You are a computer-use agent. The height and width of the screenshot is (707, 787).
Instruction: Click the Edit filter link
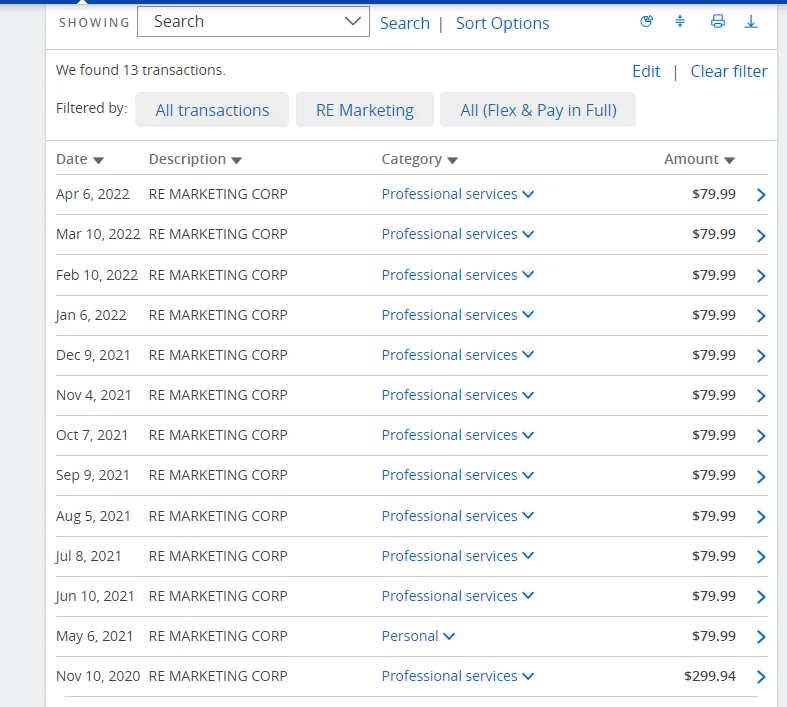pyautogui.click(x=646, y=71)
